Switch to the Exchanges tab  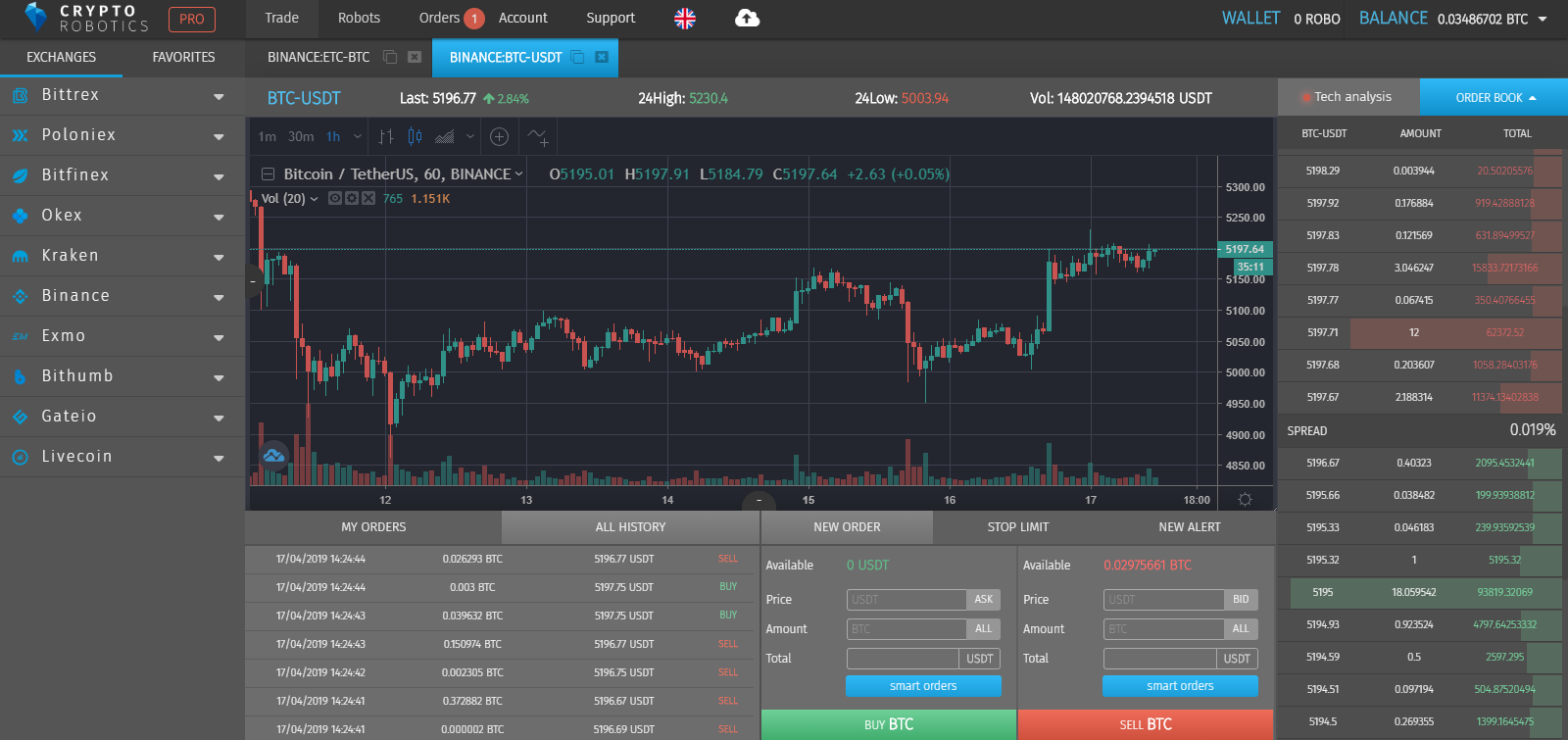click(x=61, y=58)
